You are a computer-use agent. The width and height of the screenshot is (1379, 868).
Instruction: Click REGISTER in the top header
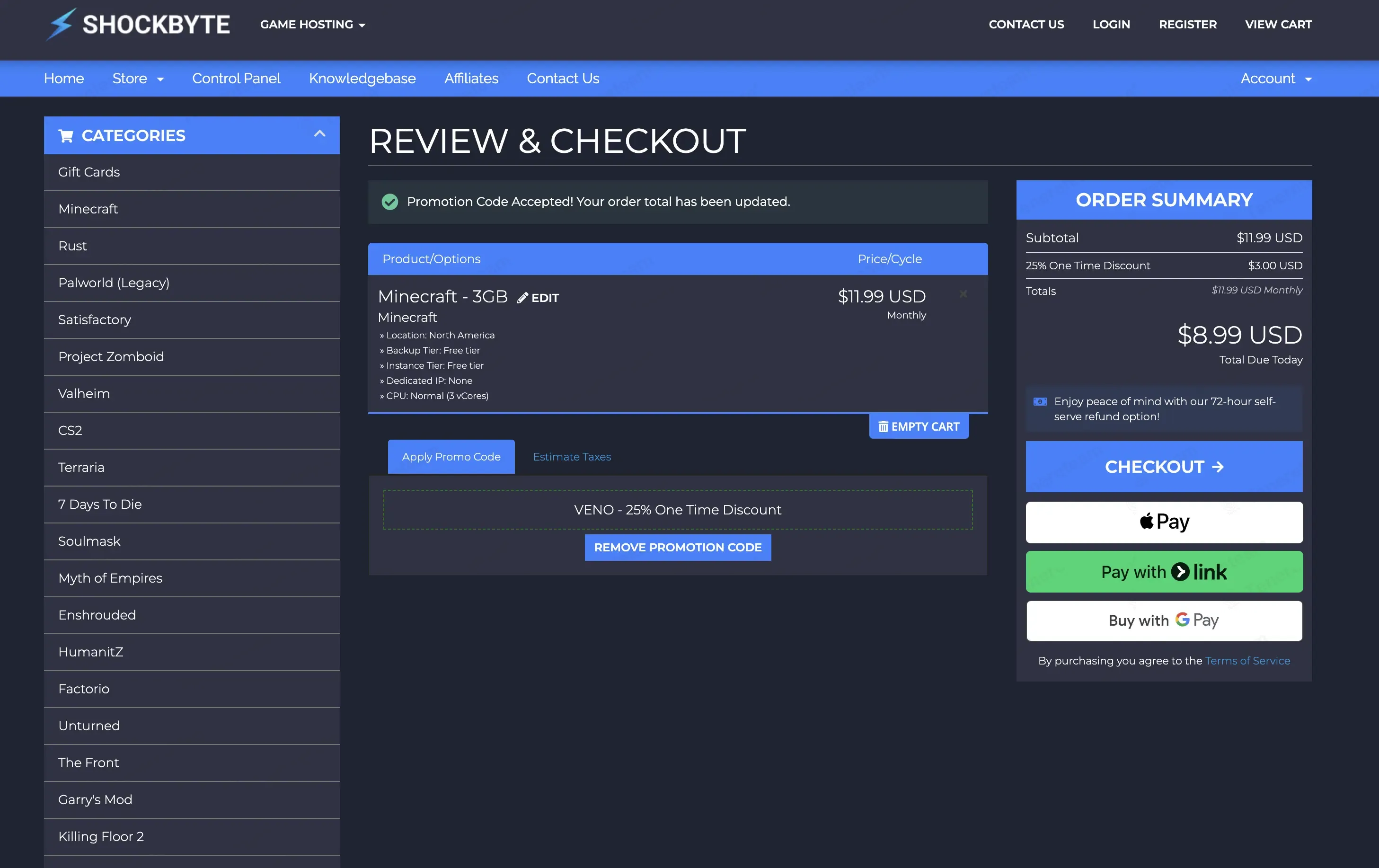[1187, 24]
